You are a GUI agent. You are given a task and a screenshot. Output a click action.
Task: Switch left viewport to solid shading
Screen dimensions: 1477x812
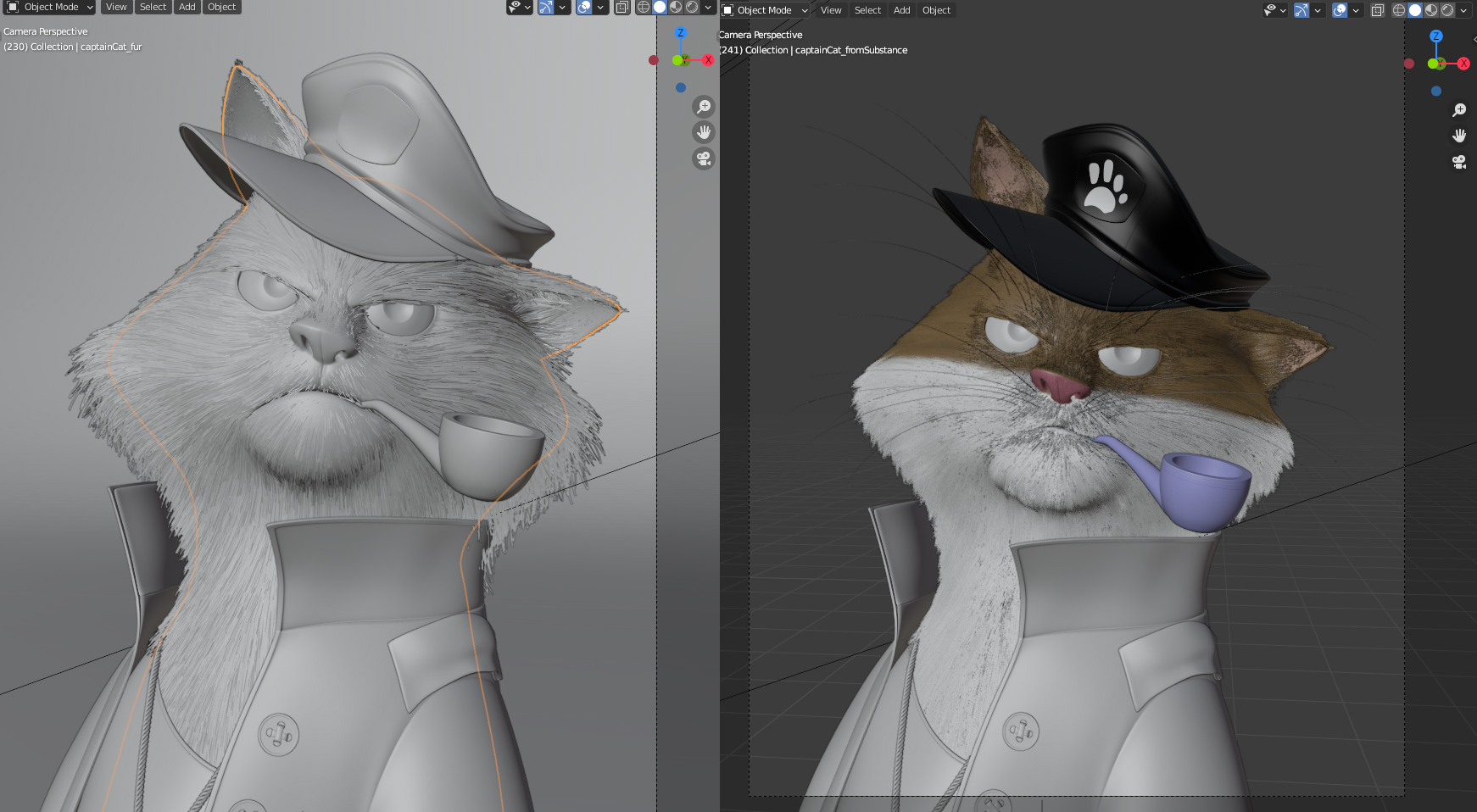660,7
